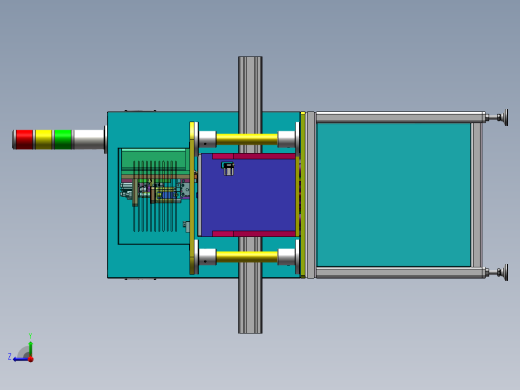Select the top gray frame bar on the right
The image size is (520, 390).
point(401,117)
